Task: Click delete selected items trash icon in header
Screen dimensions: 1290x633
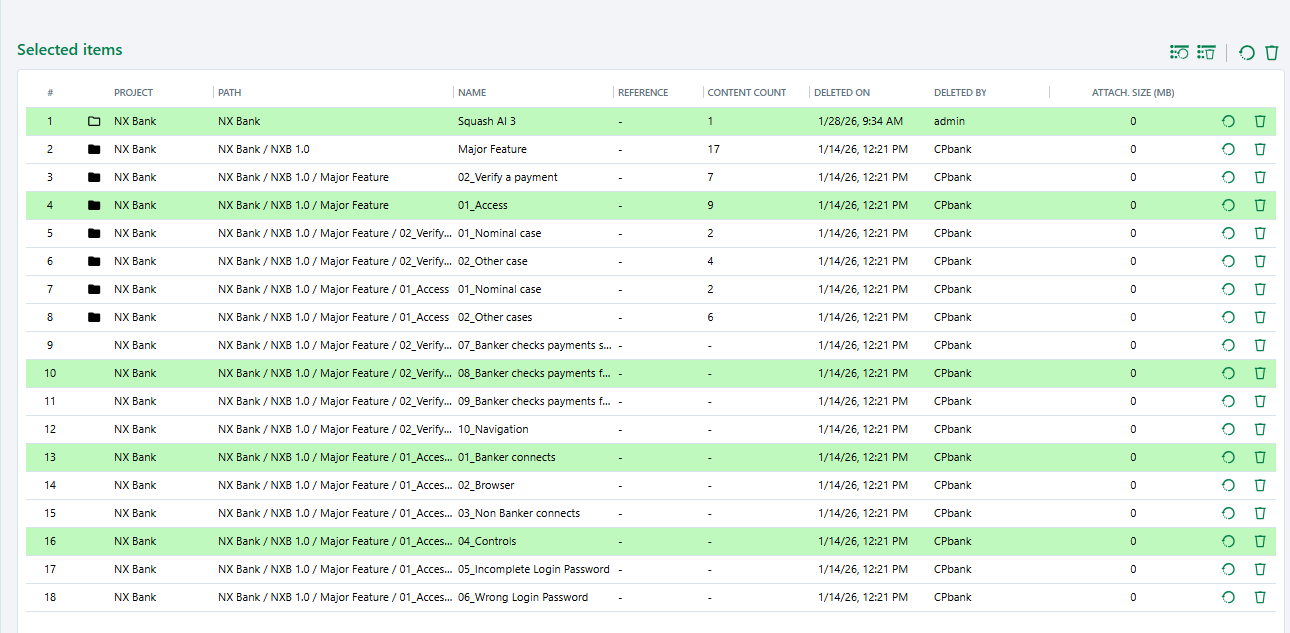Action: tap(1272, 52)
